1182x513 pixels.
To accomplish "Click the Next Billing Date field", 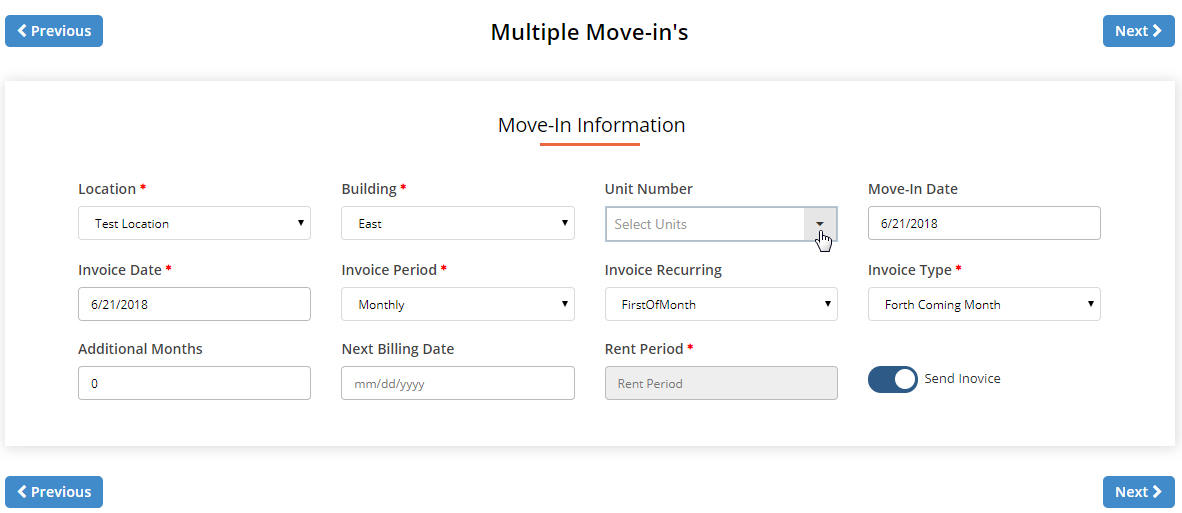I will point(458,383).
